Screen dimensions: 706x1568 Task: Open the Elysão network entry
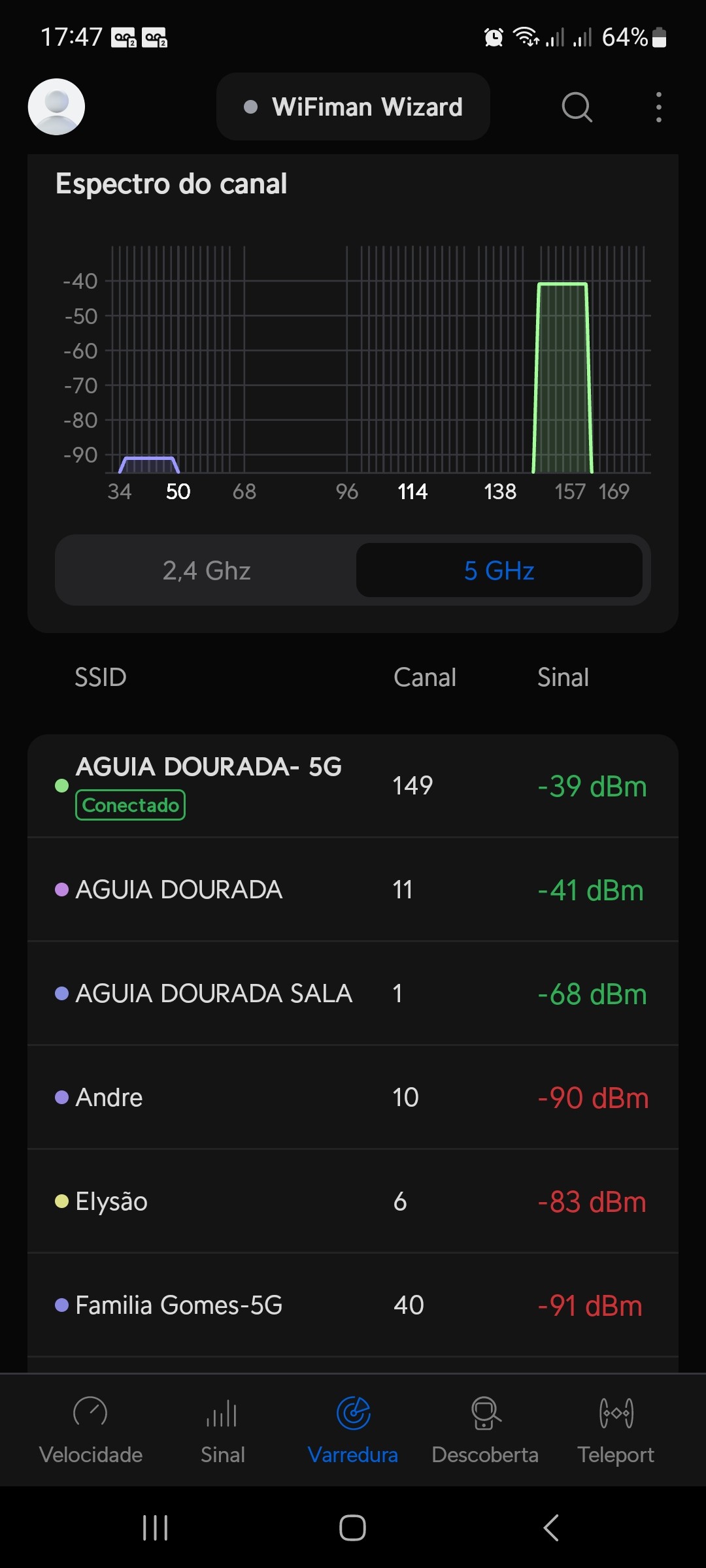coord(353,1201)
